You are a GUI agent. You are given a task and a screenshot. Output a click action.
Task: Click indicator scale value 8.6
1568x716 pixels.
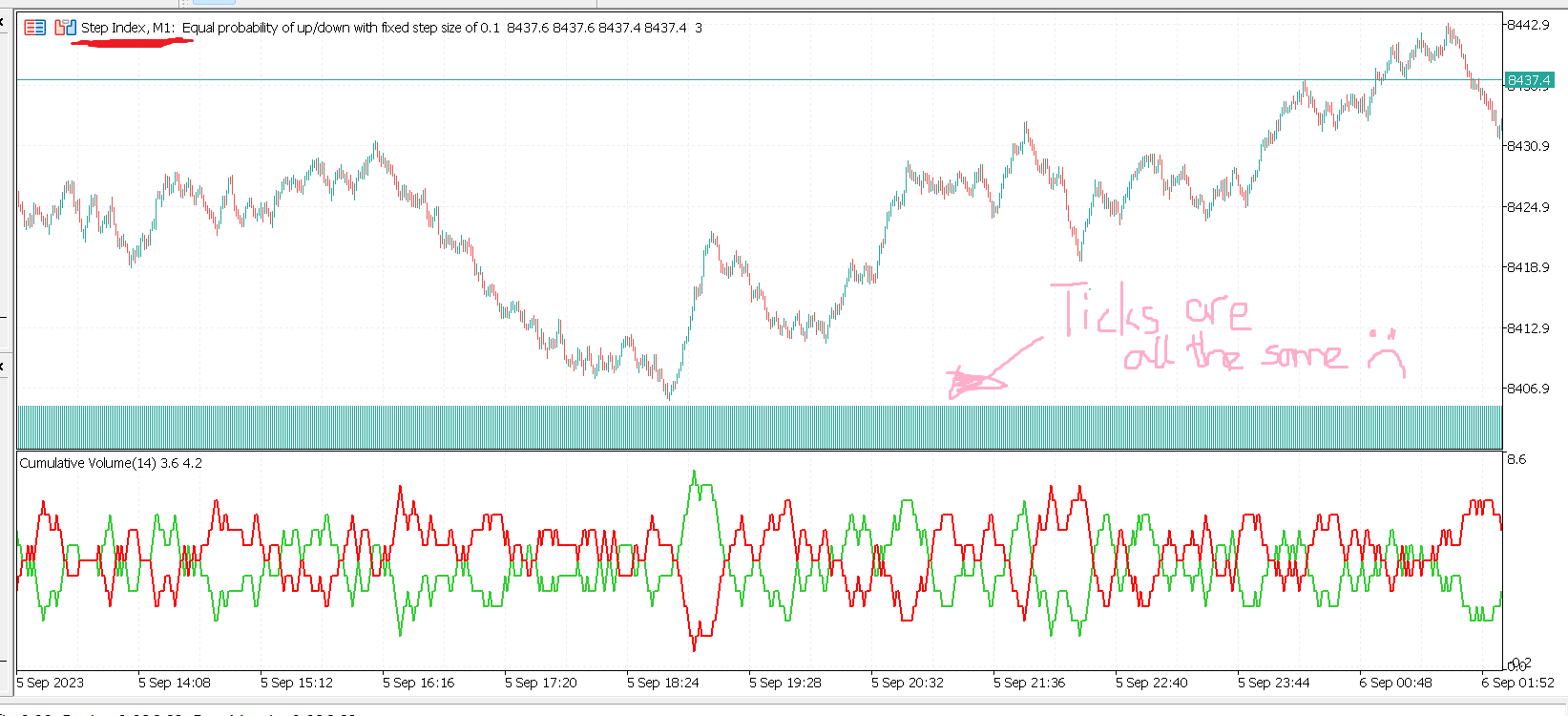pyautogui.click(x=1516, y=459)
